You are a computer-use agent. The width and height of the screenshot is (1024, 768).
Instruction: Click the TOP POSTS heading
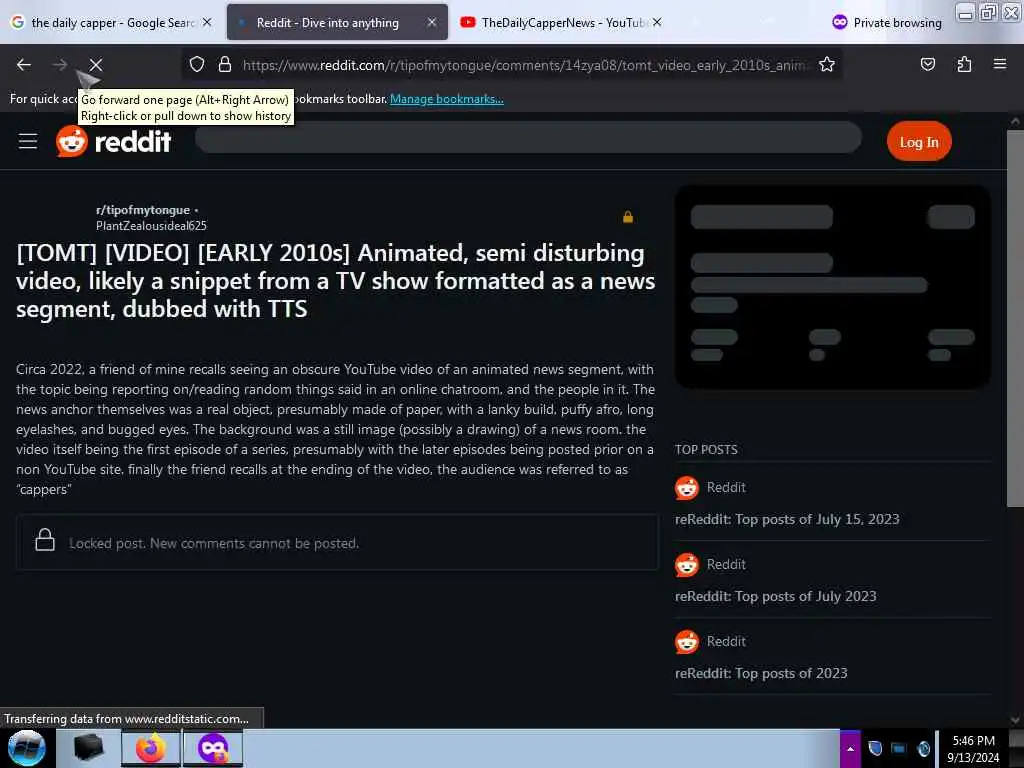(706, 449)
